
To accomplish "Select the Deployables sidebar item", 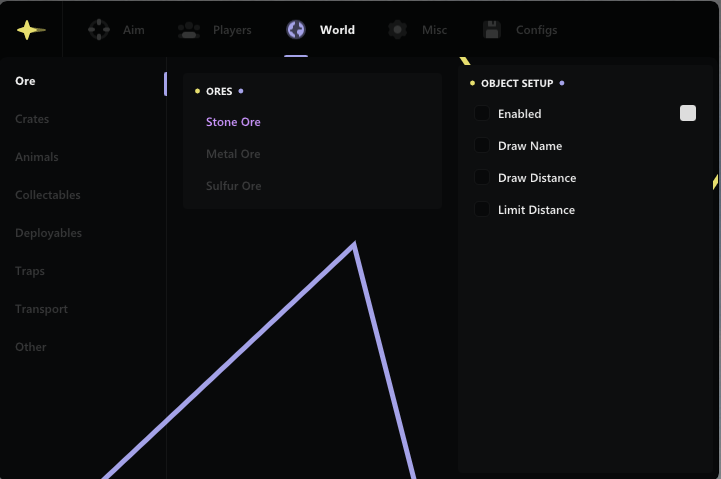I will [x=49, y=233].
